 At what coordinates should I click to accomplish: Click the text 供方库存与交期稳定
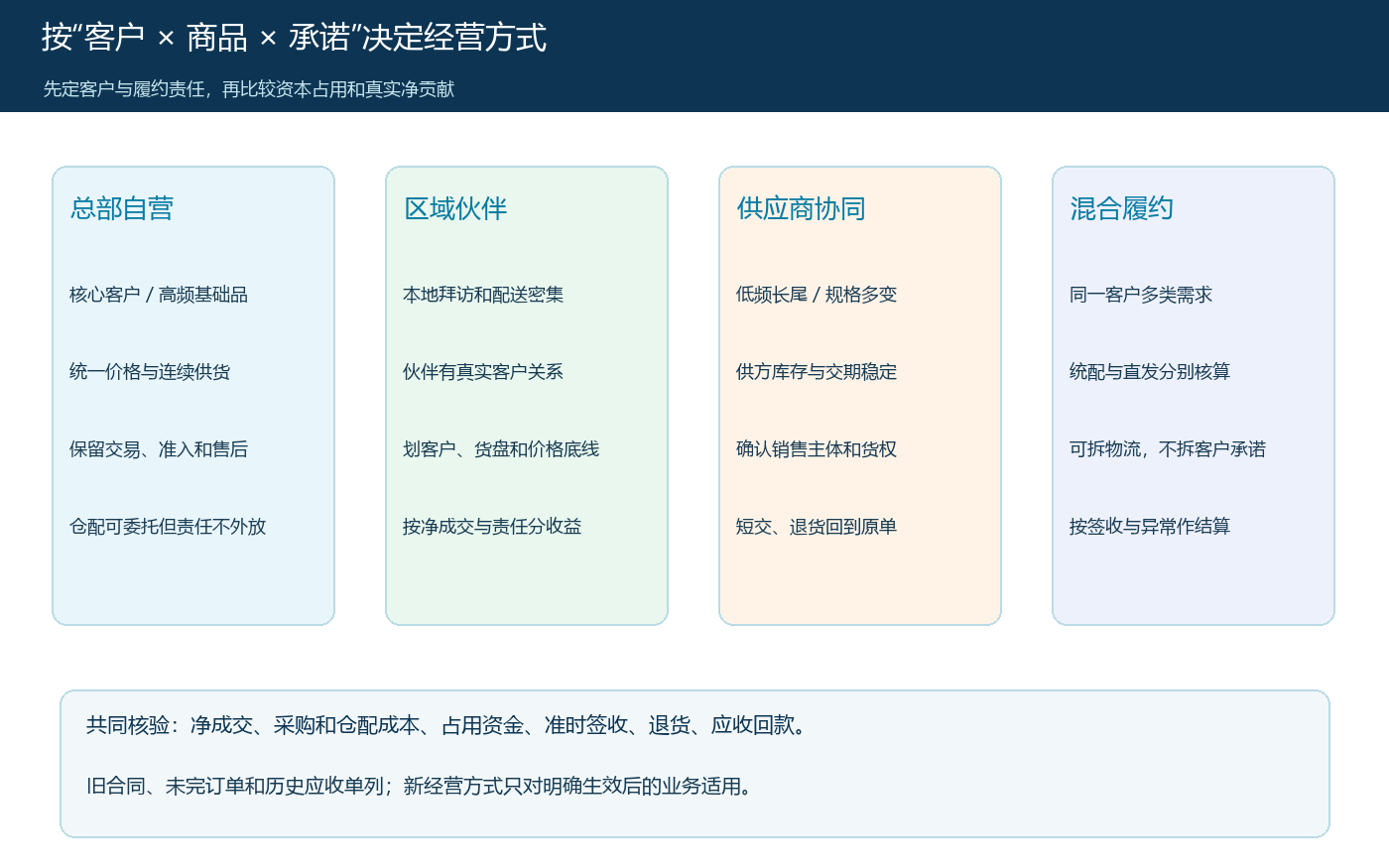(x=817, y=372)
